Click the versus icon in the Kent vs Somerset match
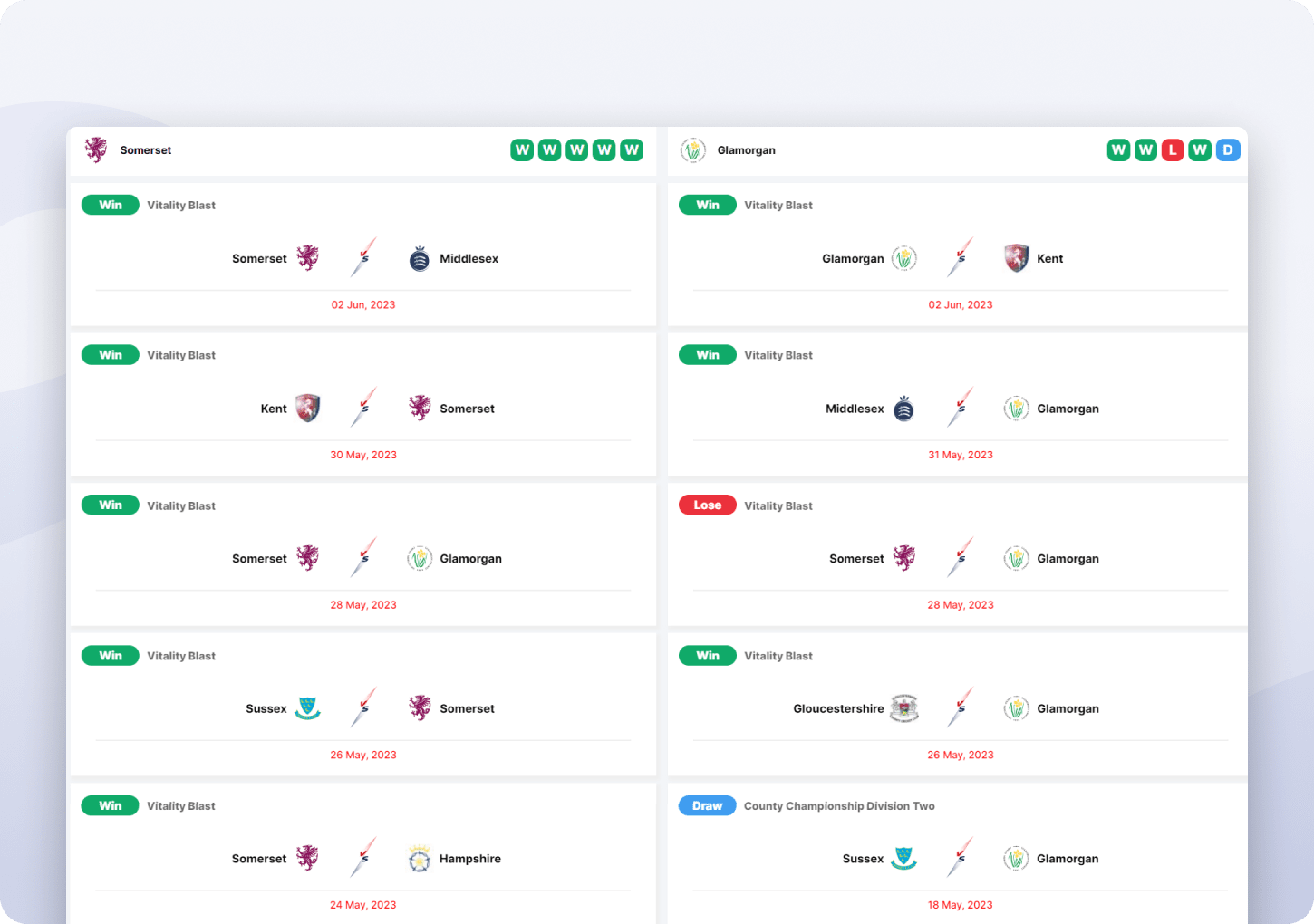Screen dimensions: 1314x924 pyautogui.click(x=363, y=409)
